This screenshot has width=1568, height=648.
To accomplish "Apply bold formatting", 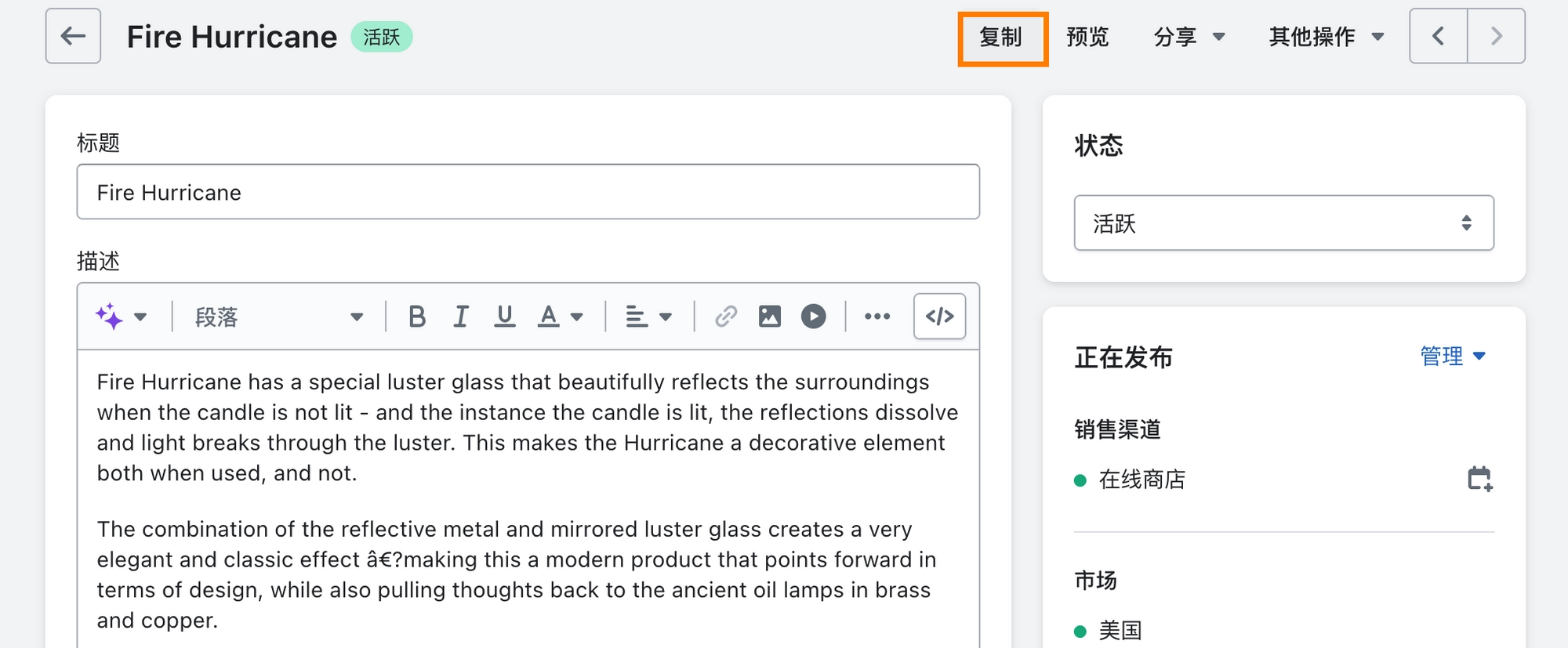I will [417, 317].
